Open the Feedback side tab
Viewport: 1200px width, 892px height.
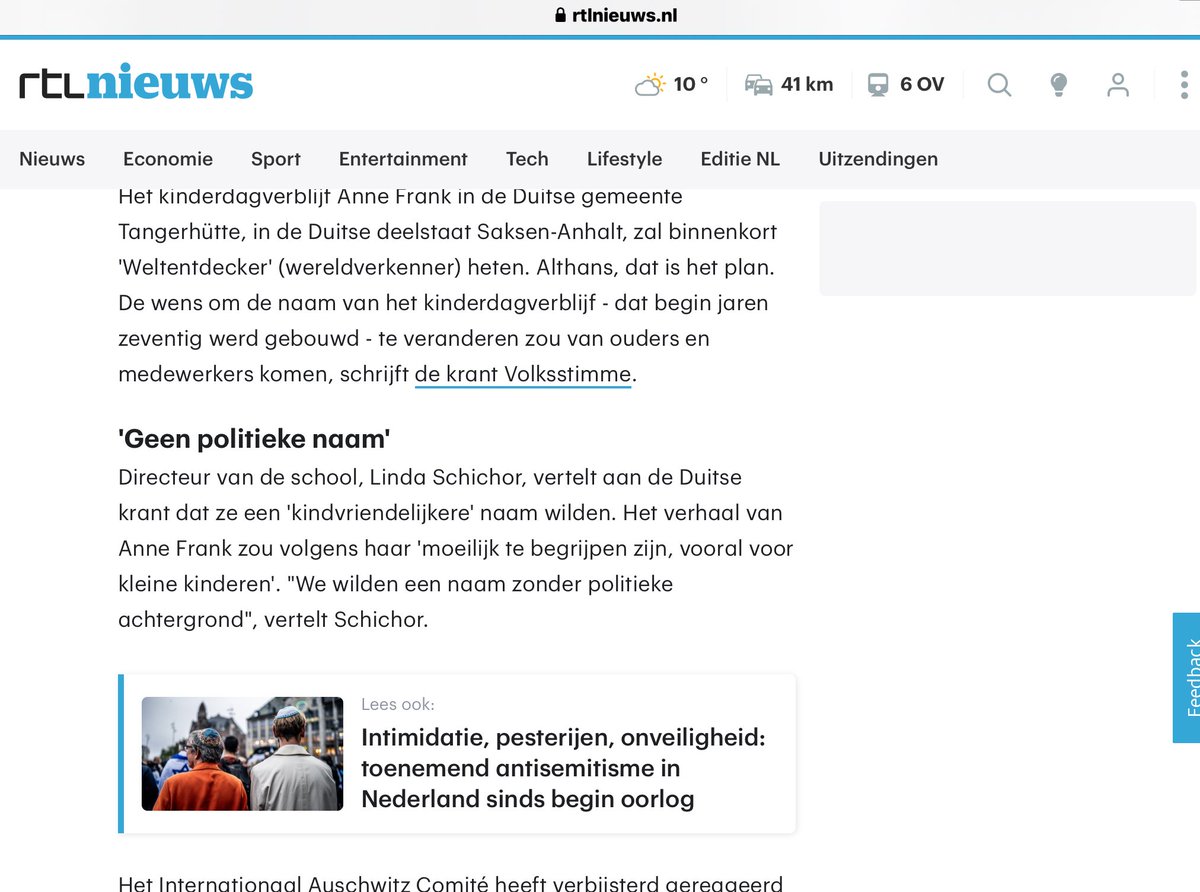(x=1187, y=677)
